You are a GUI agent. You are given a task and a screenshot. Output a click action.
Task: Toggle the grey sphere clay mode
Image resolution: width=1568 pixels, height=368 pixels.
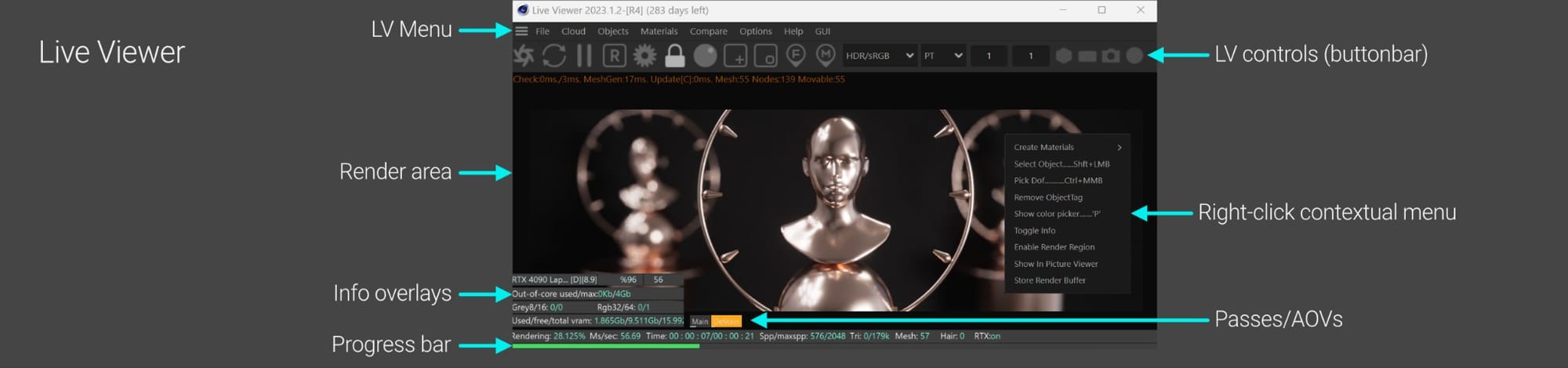[705, 56]
